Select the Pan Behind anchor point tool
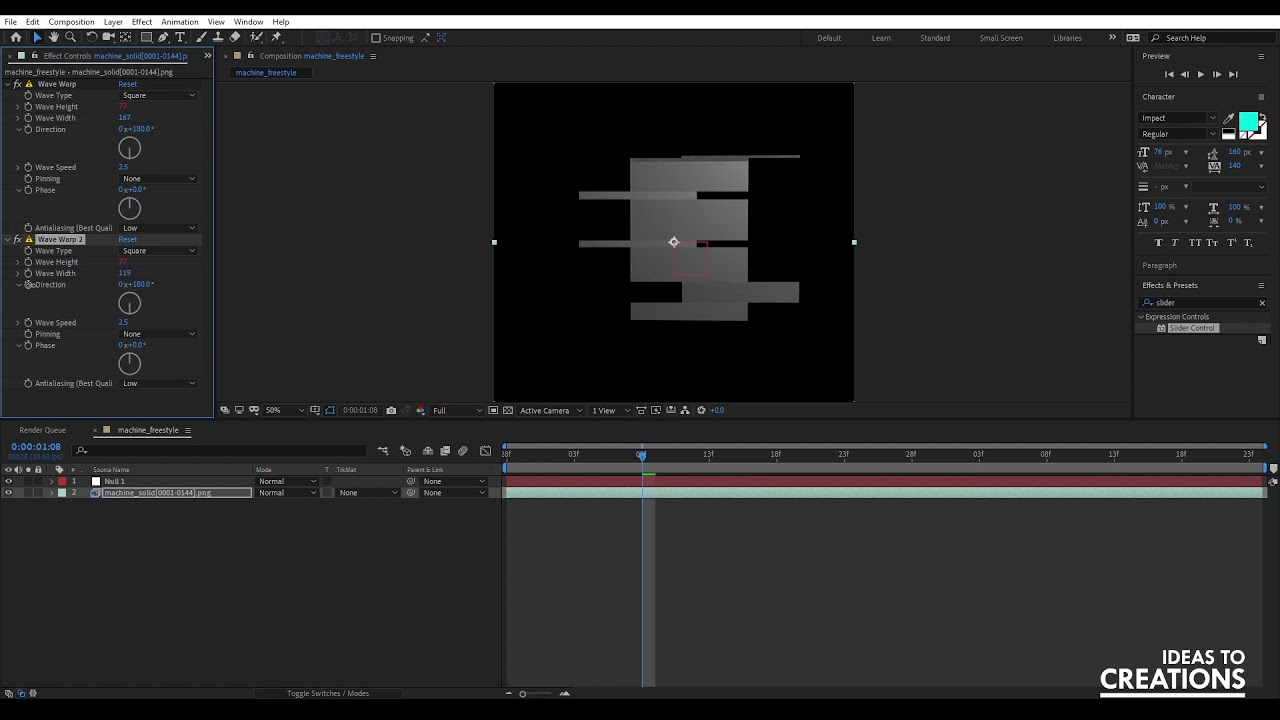1280x720 pixels. pos(125,37)
